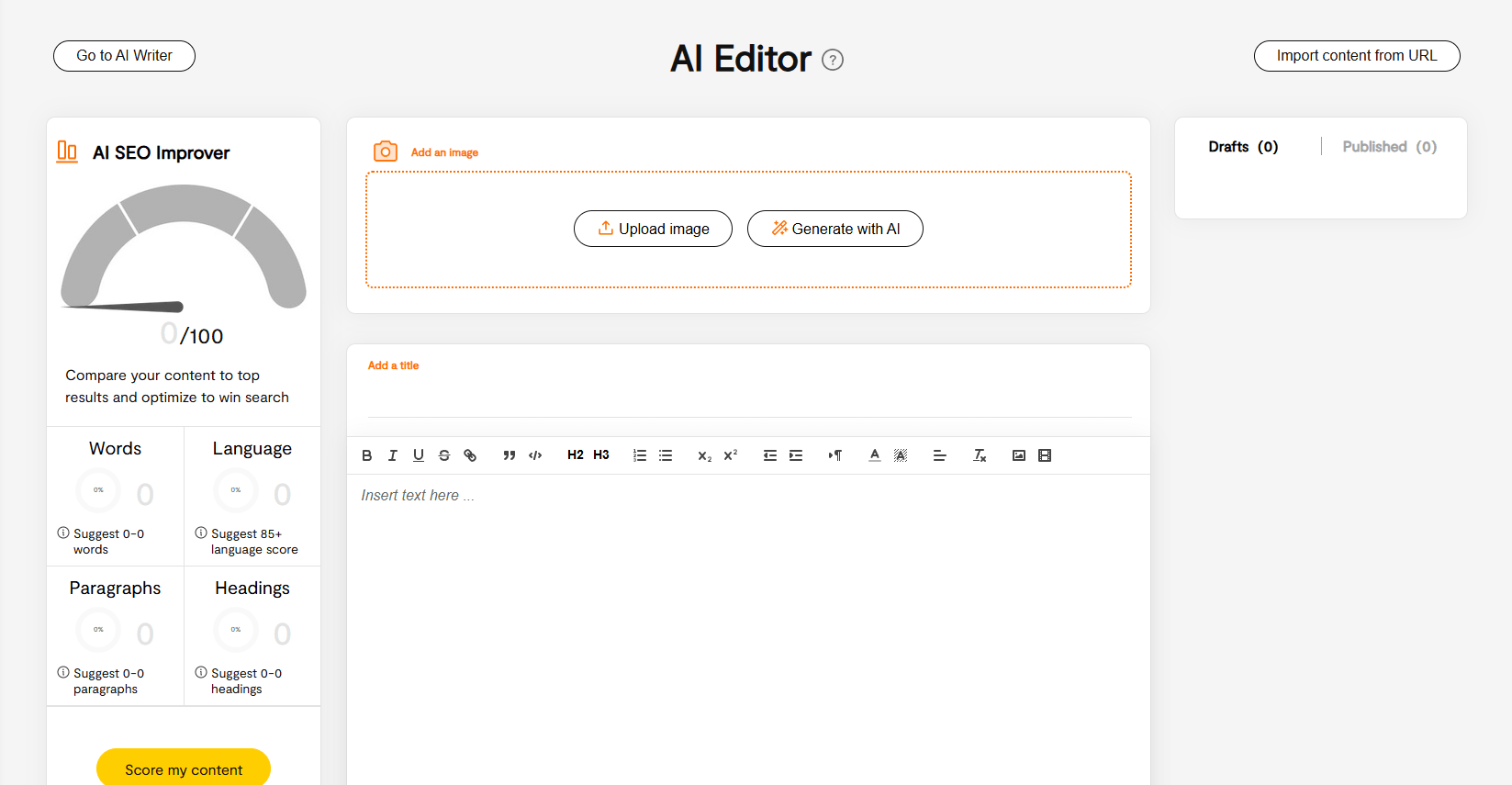Open the text background color picker
This screenshot has height=785, width=1512.
(901, 455)
